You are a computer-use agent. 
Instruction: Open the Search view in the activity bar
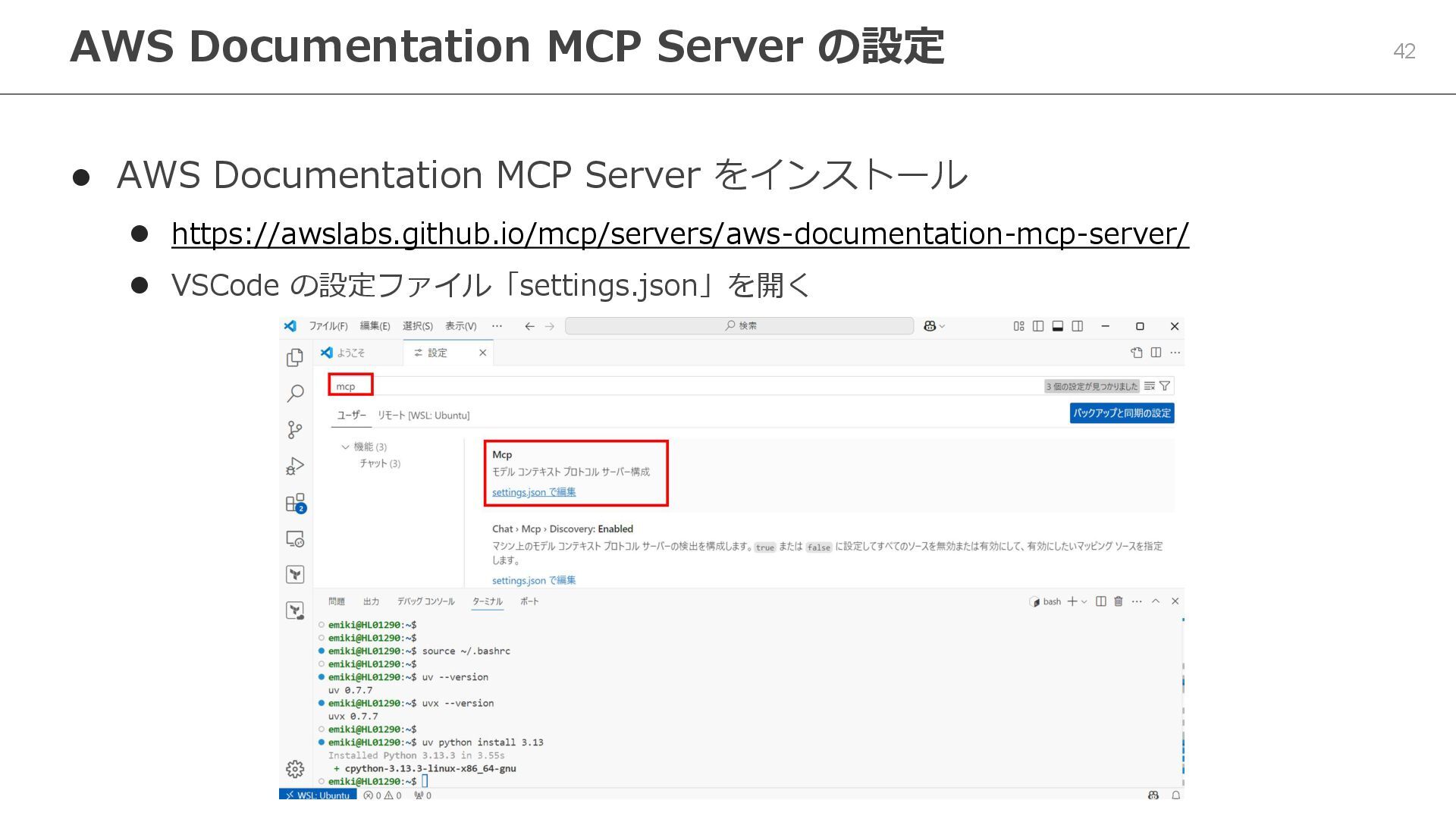[295, 393]
